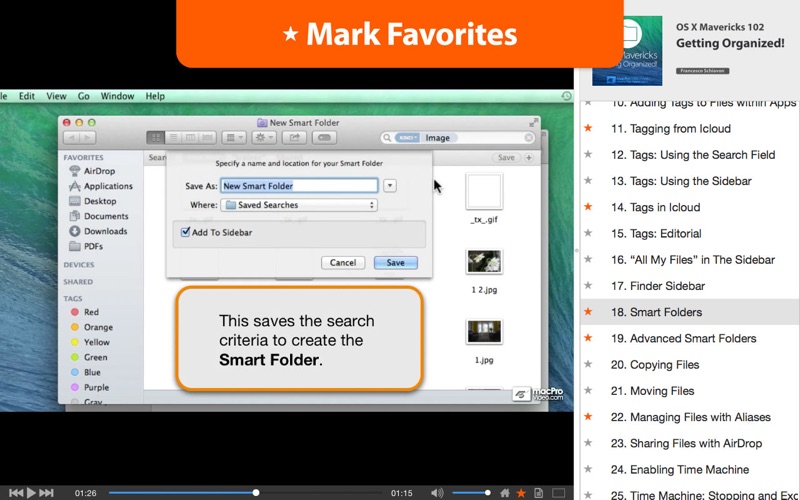Click the course cover thumbnail
800x500 pixels.
(627, 51)
